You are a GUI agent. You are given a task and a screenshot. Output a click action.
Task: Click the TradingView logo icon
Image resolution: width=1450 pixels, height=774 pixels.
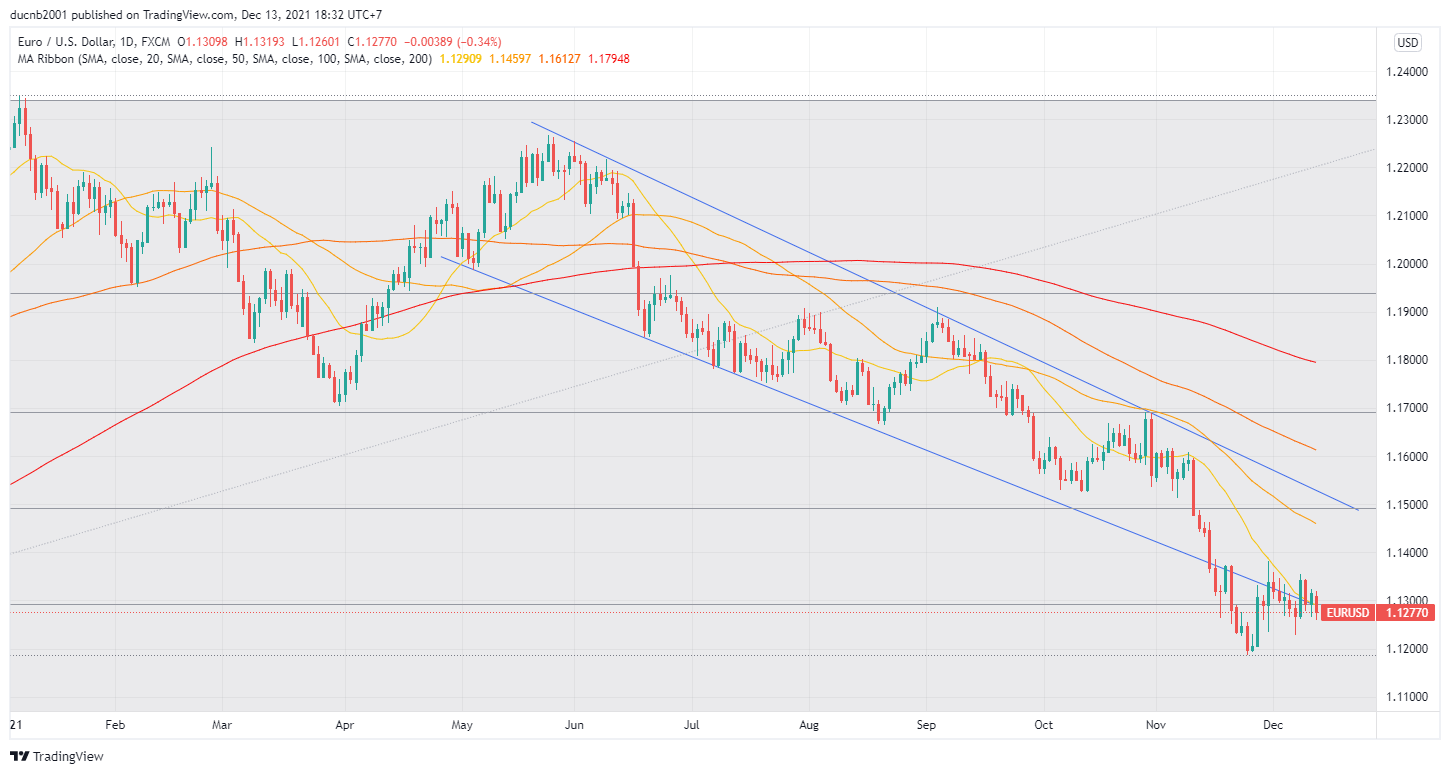tap(19, 757)
